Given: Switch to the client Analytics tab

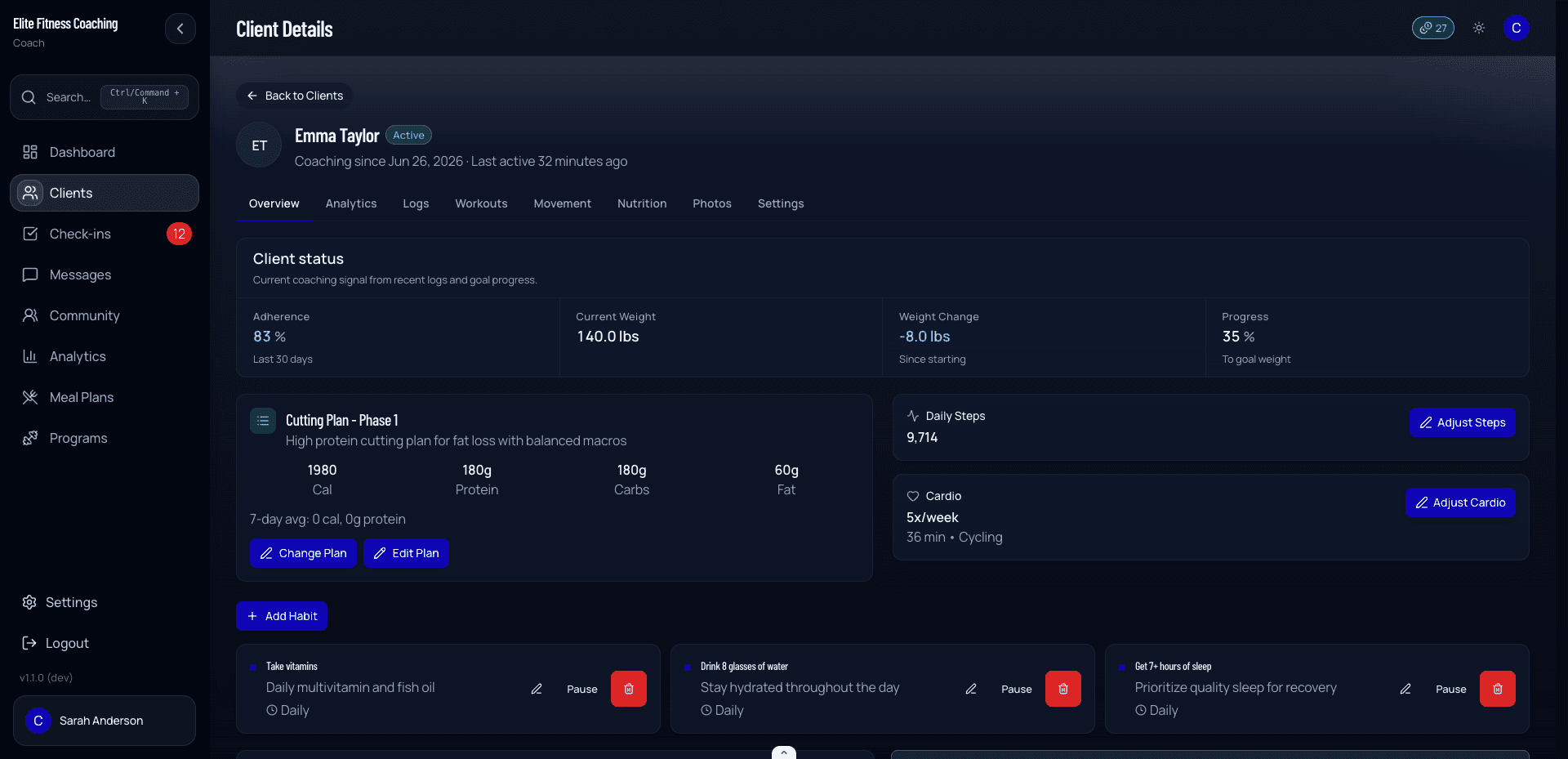Looking at the screenshot, I should tap(351, 203).
